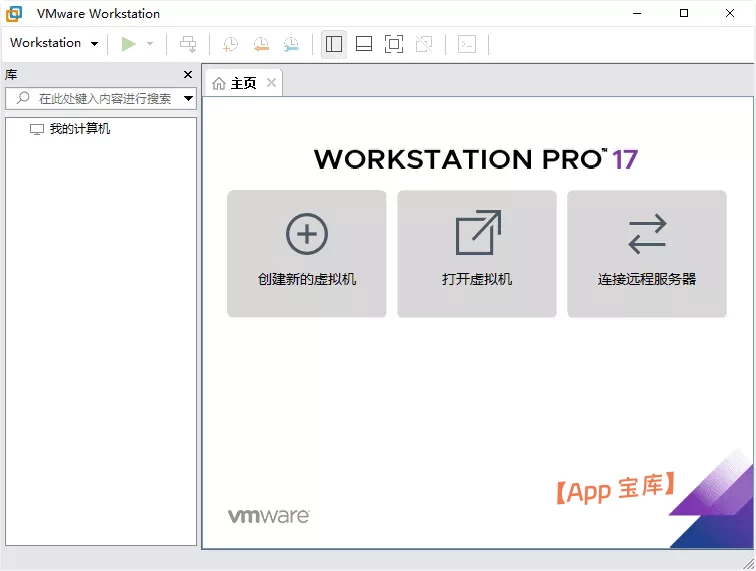The height and width of the screenshot is (571, 756).
Task: Close the 库 library panel
Action: point(188,75)
